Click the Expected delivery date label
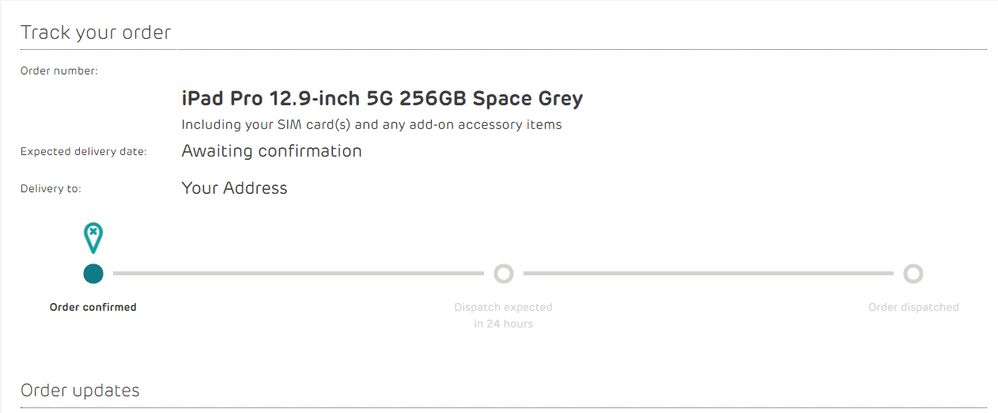The image size is (998, 413). point(84,152)
